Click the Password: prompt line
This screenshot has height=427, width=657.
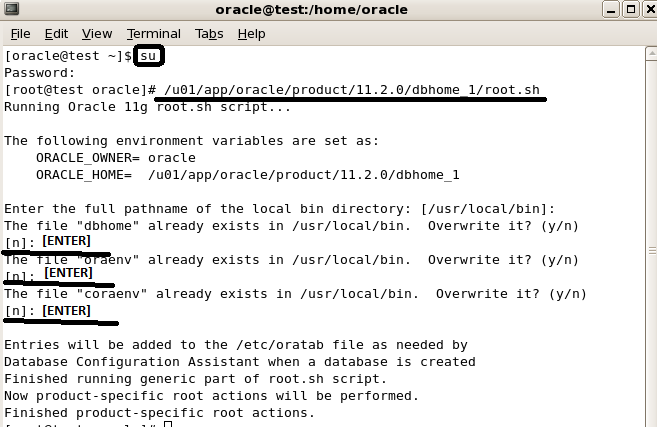[x=40, y=73]
